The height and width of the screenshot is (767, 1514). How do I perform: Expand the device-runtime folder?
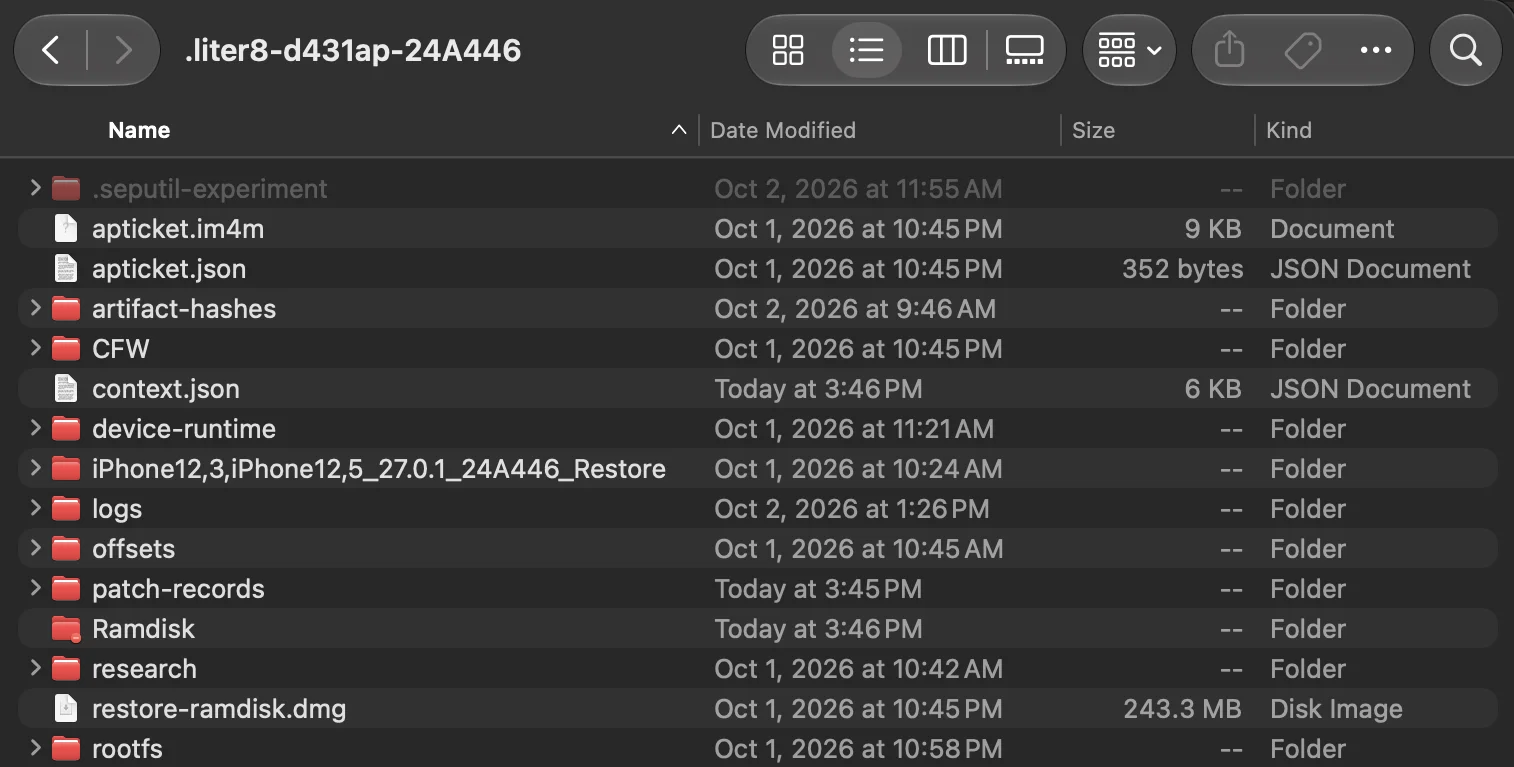click(36, 428)
